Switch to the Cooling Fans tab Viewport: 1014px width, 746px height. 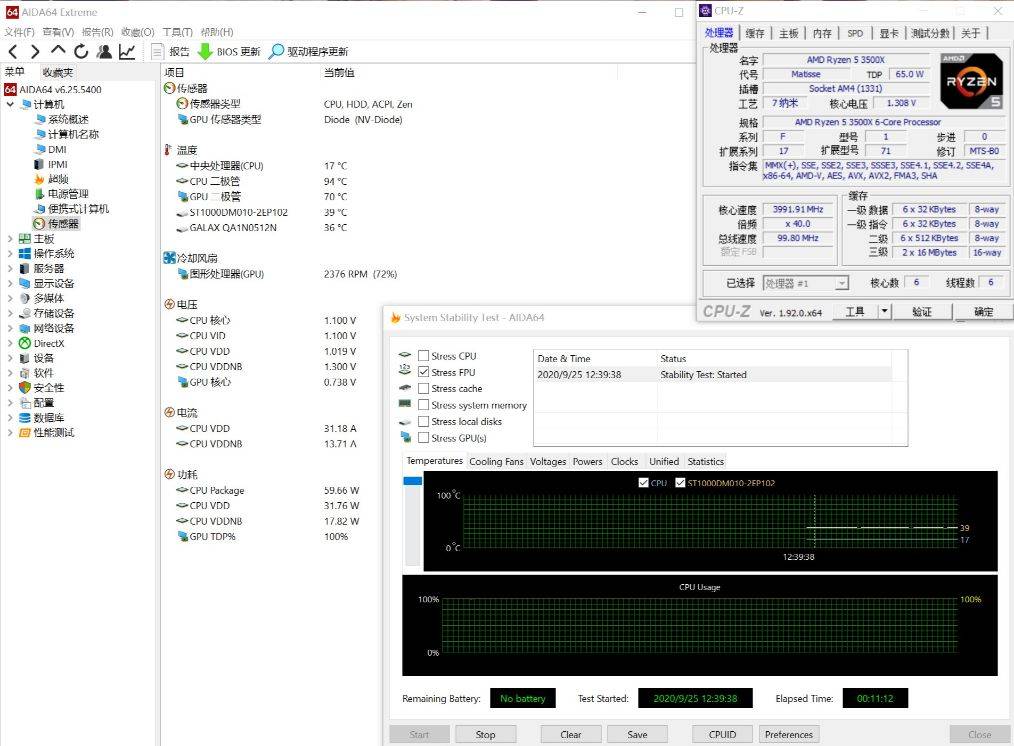tap(496, 462)
